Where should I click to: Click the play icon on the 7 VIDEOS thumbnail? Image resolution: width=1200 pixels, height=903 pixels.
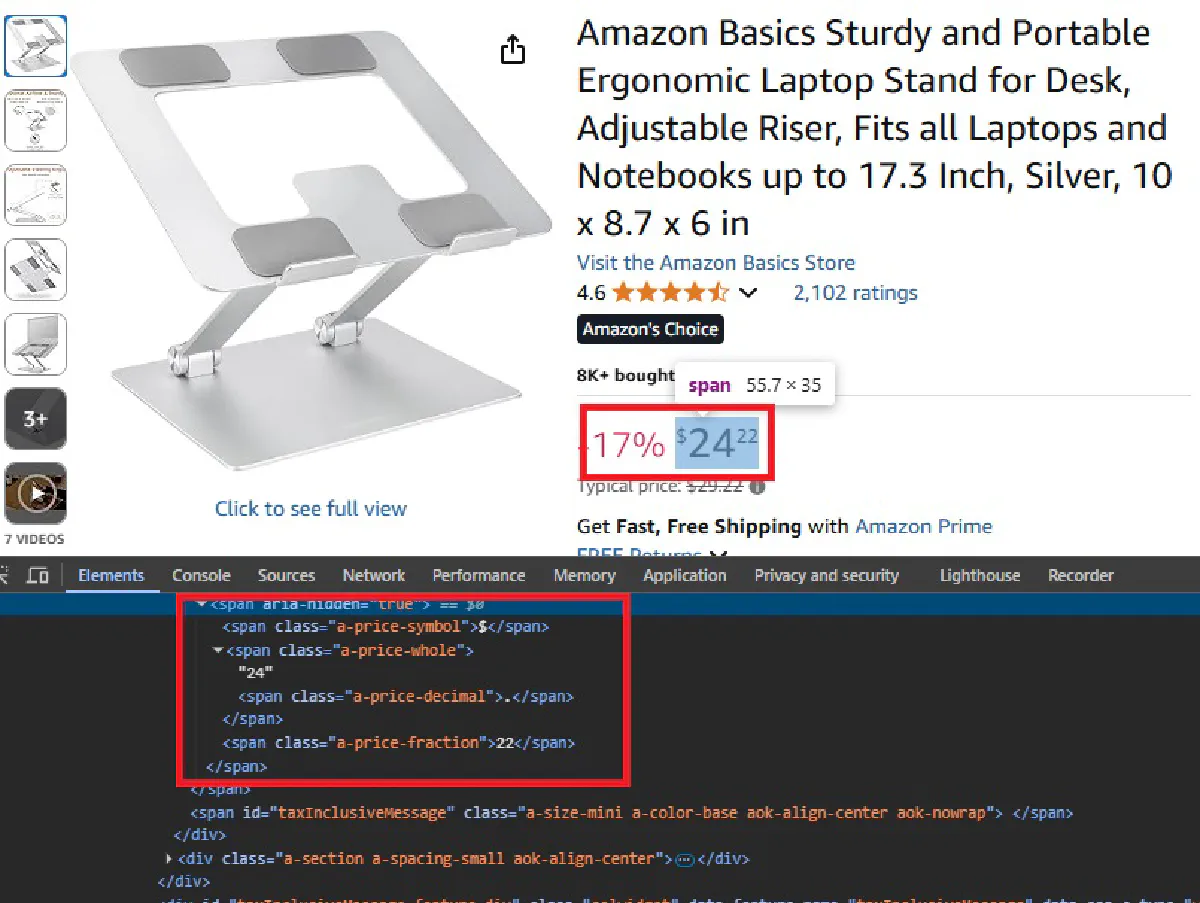[36, 493]
